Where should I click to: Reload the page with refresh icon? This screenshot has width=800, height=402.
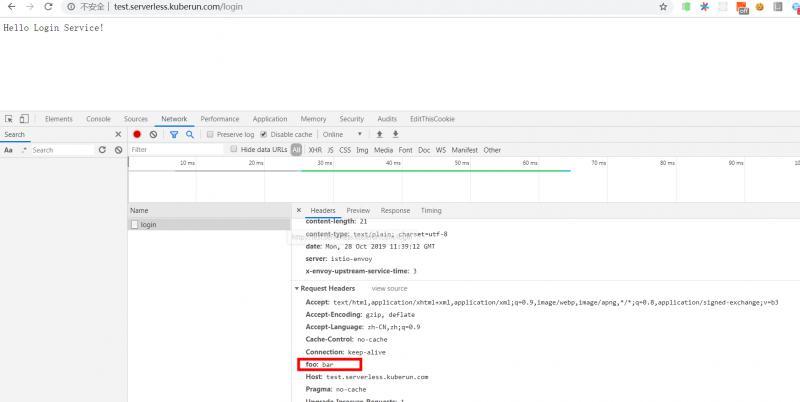point(48,7)
